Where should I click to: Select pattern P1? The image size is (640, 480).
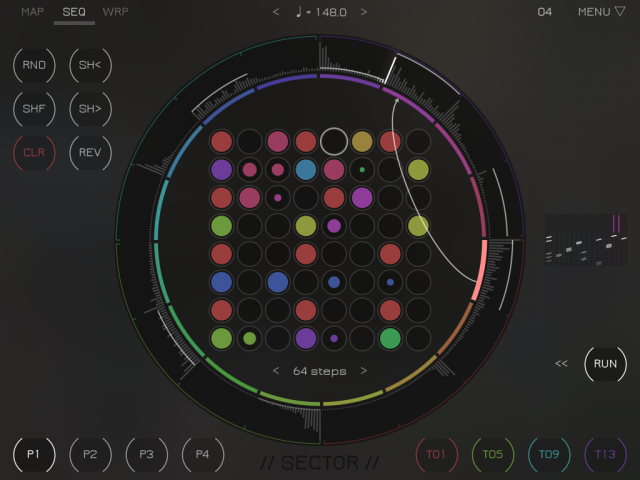click(x=34, y=454)
